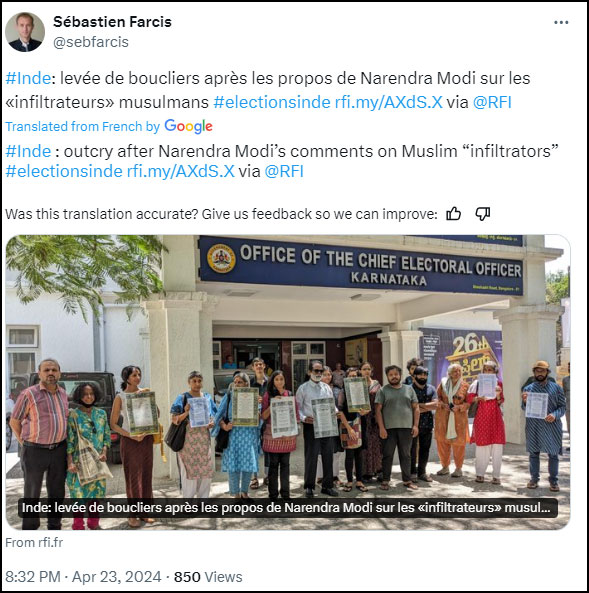This screenshot has width=589, height=593.
Task: Open the @RFI mention in translated text
Action: pyautogui.click(x=284, y=171)
